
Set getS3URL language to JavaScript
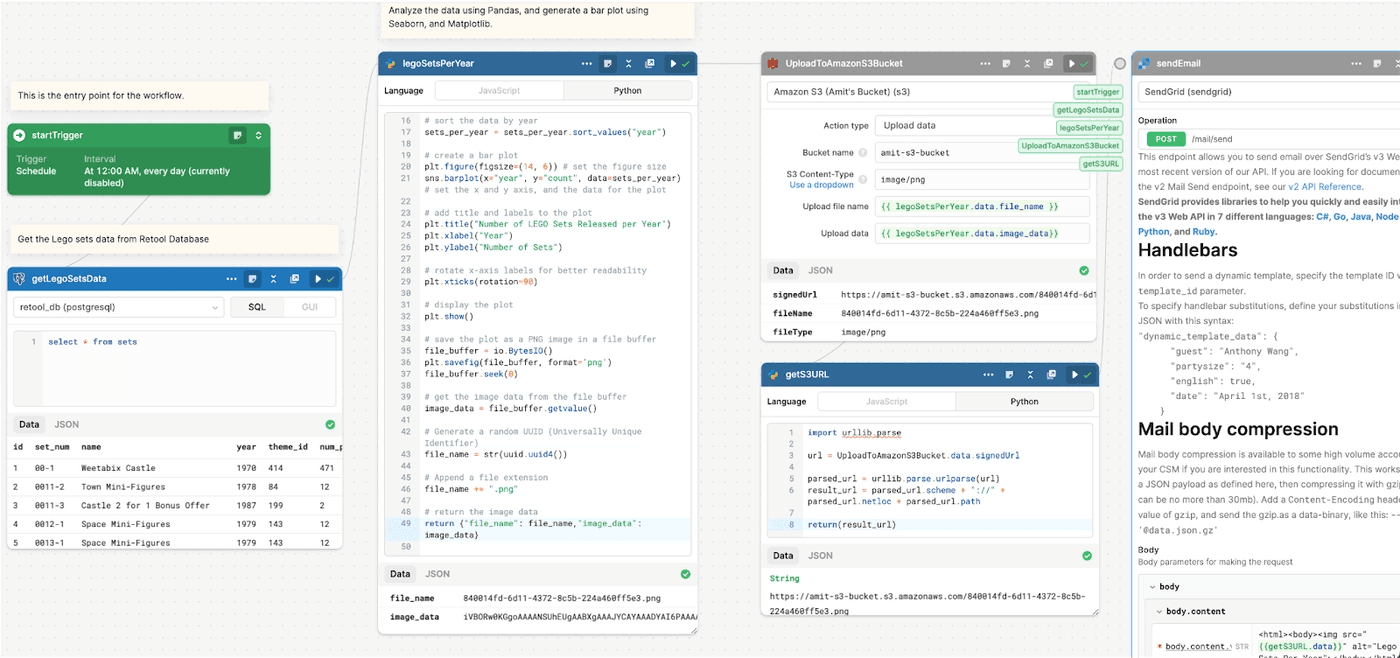pos(887,402)
